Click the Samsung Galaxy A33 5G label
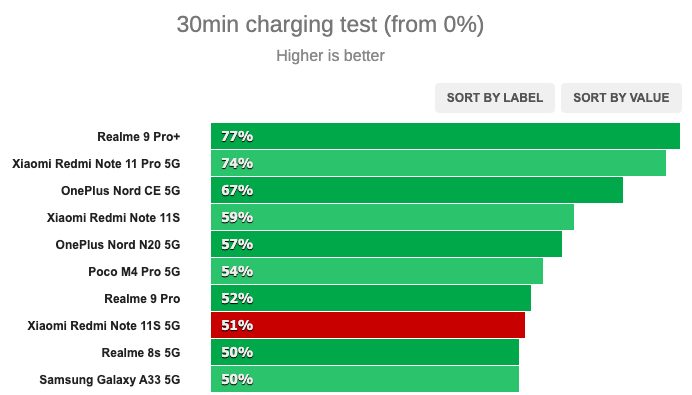692x395 pixels. (x=110, y=380)
